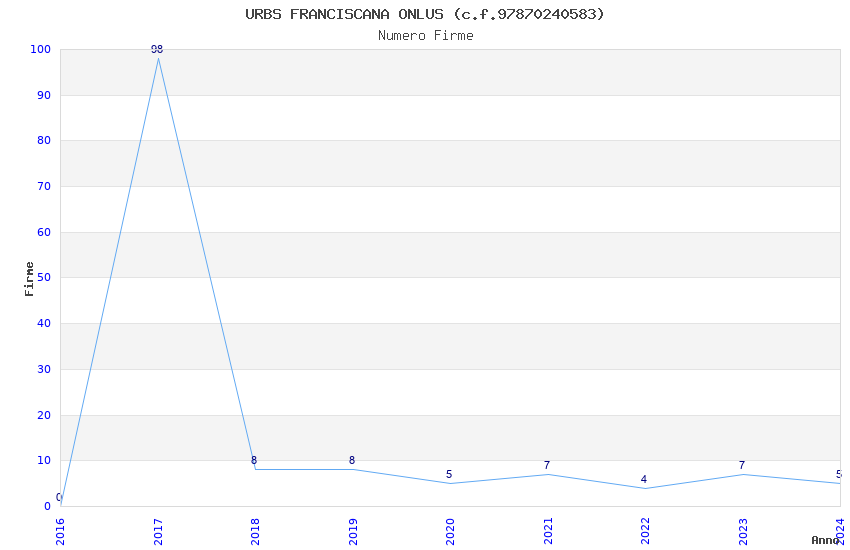Select the 2020 year label
Screen dimensions: 850x550
point(450,532)
